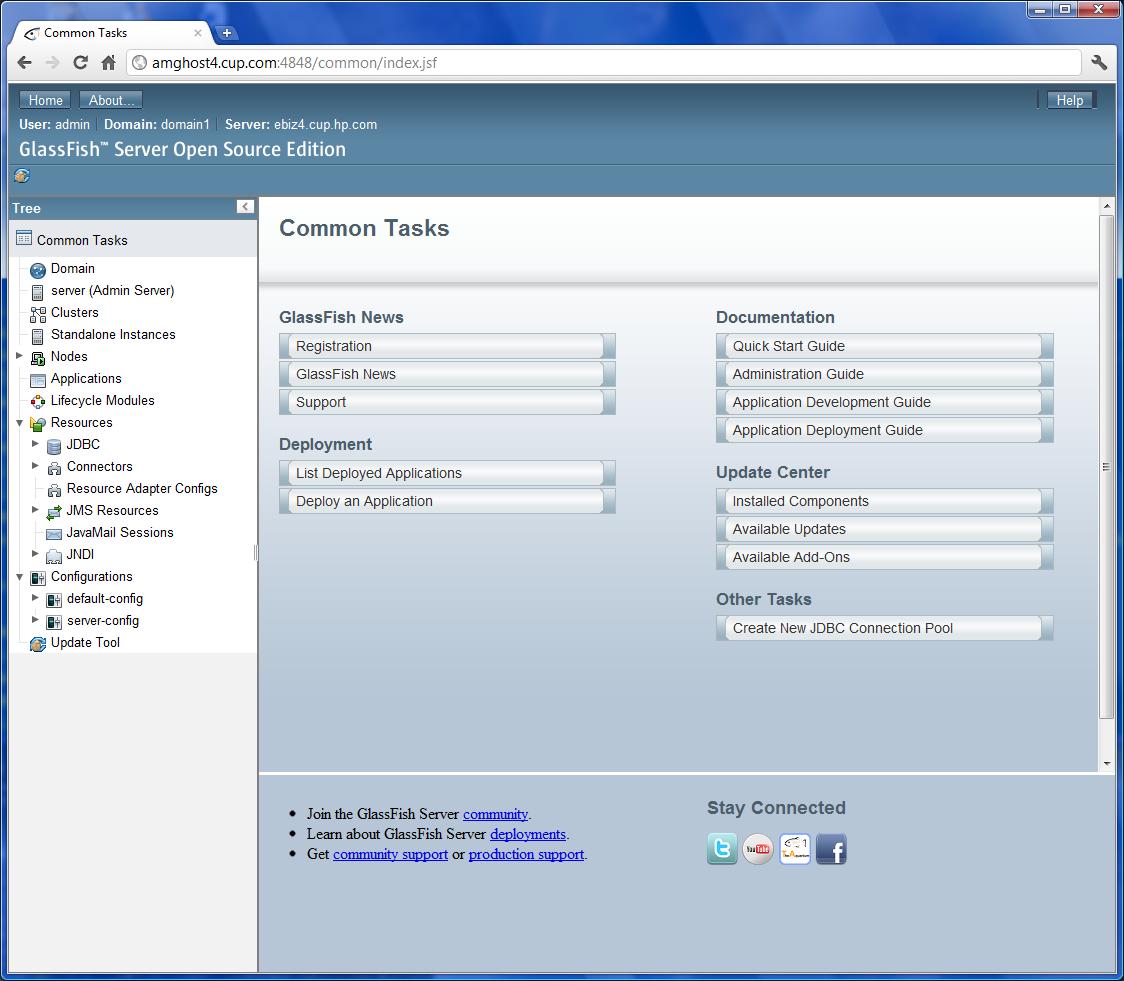Collapse the Resources tree branch

click(18, 422)
